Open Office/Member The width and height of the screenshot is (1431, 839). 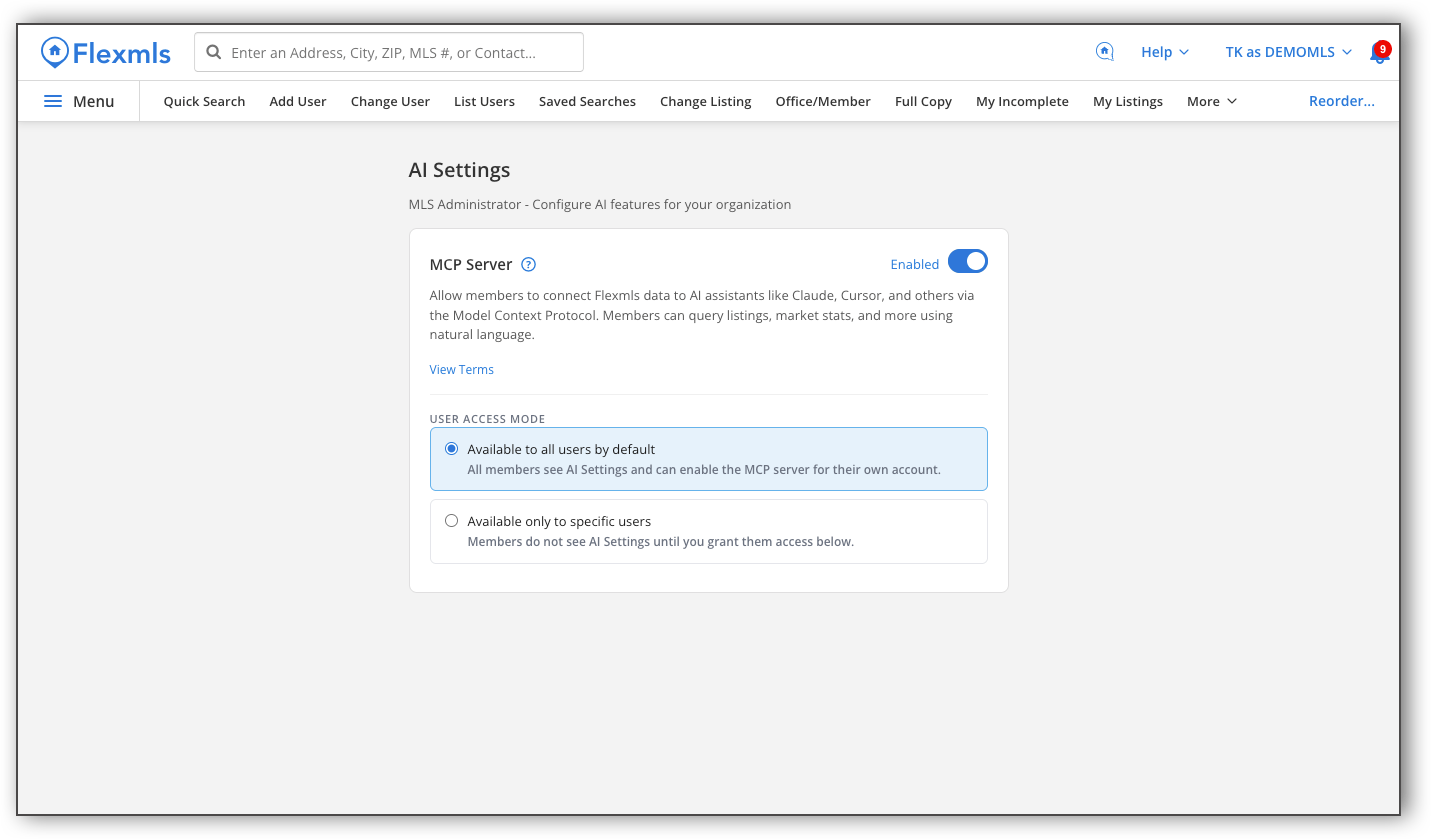(823, 101)
